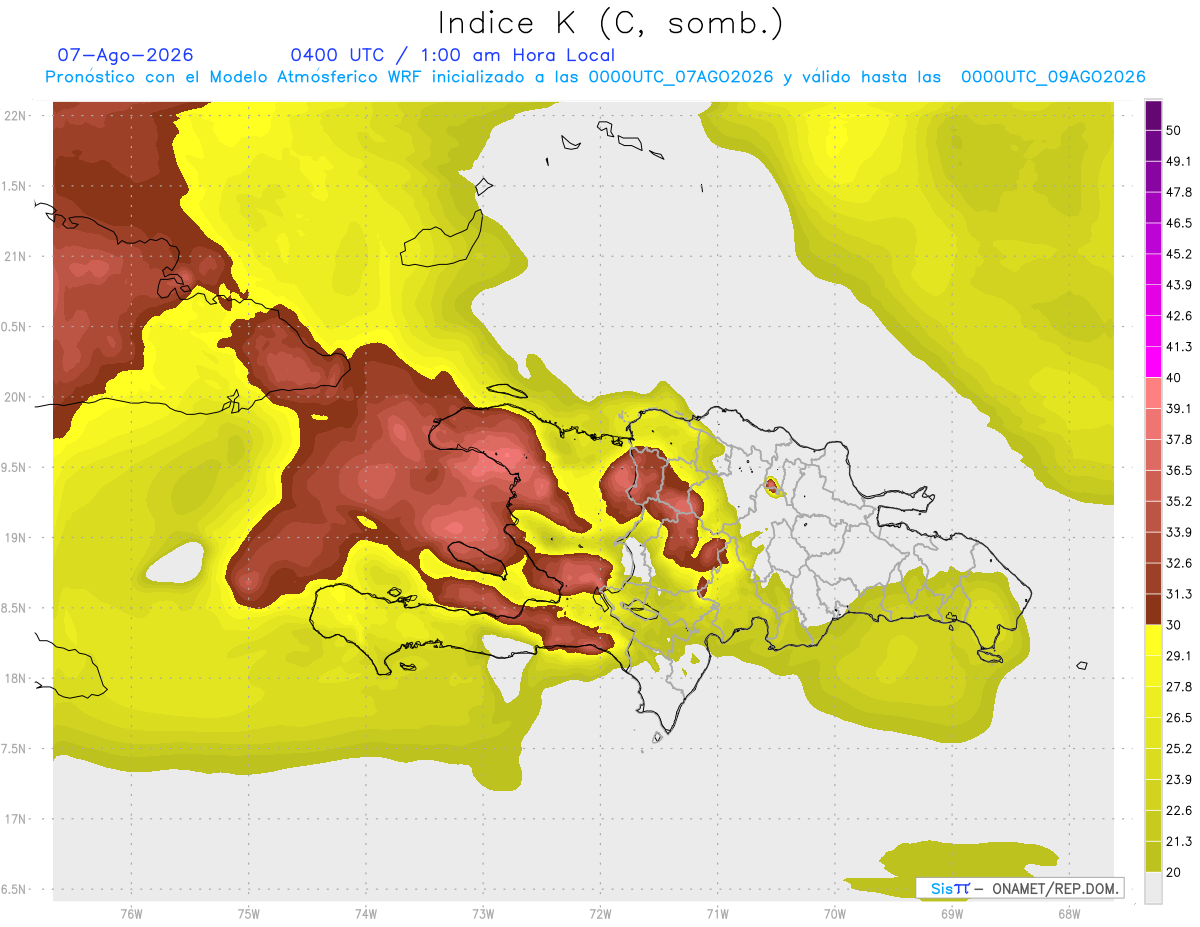Screen dimensions: 1200x927
Task: Click the color scale value "37.8"
Action: (1179, 439)
